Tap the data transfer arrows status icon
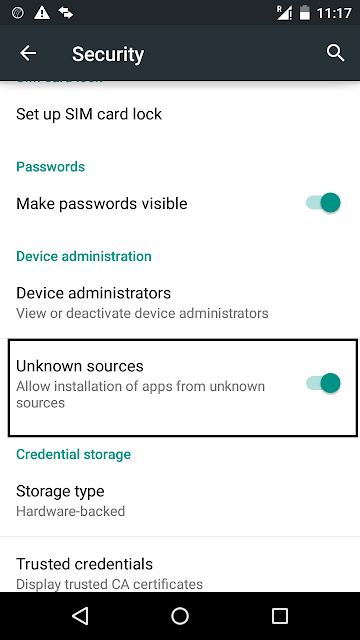Image resolution: width=360 pixels, height=640 pixels. (x=65, y=13)
